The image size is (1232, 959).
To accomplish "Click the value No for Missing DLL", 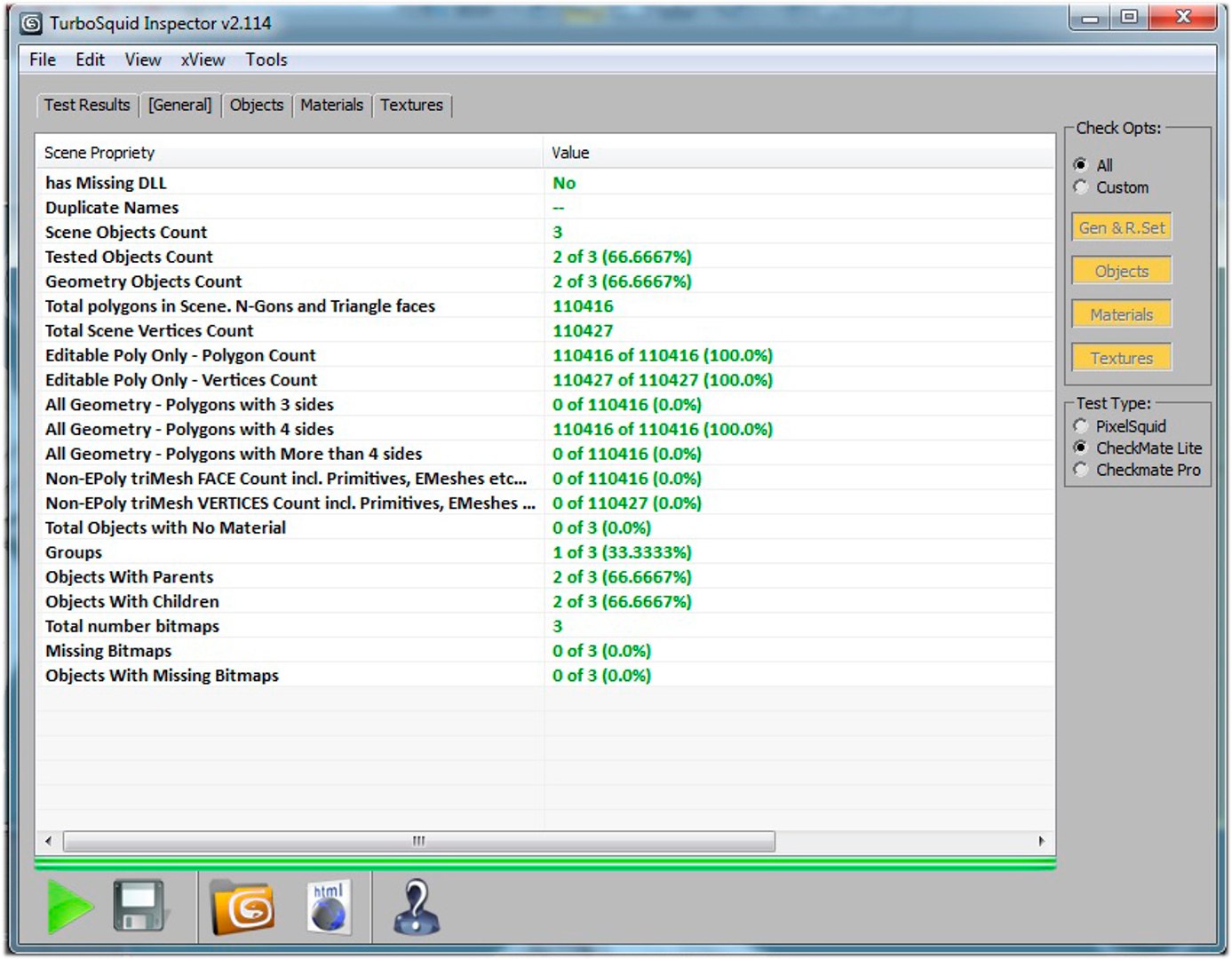I will [564, 183].
